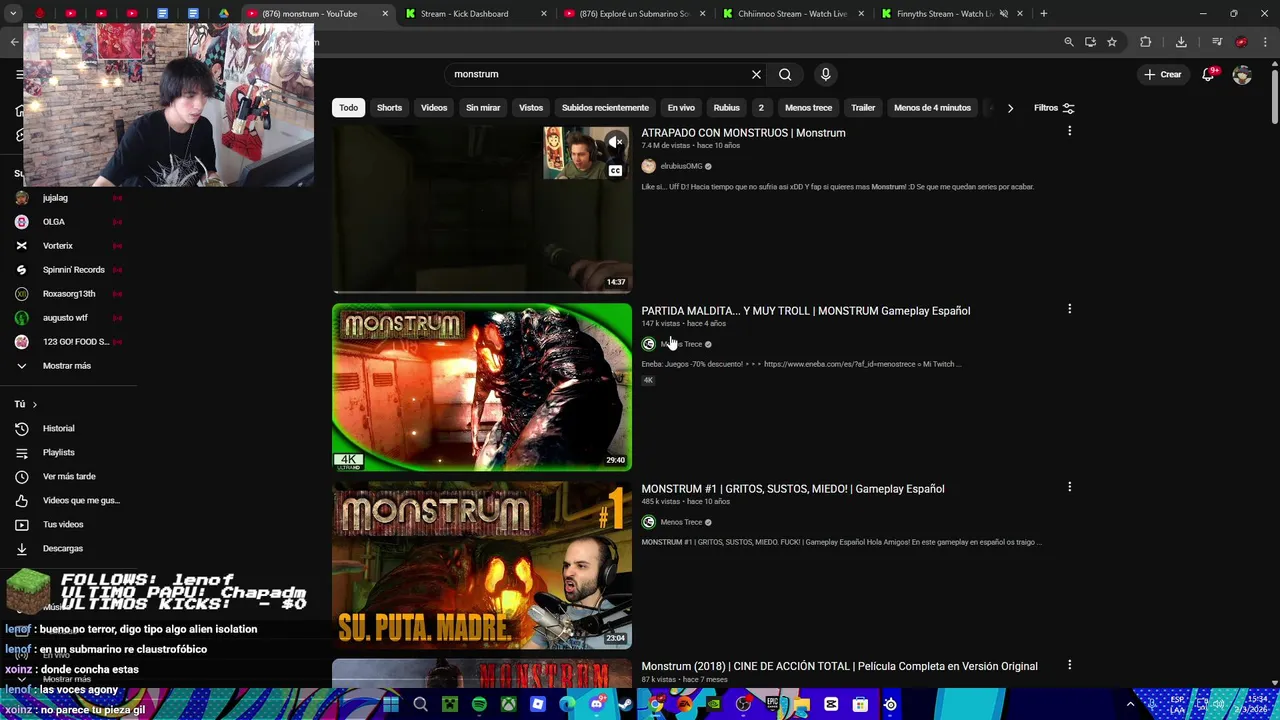This screenshot has width=1280, height=720.
Task: Select the Trailer filter chip
Action: point(863,108)
